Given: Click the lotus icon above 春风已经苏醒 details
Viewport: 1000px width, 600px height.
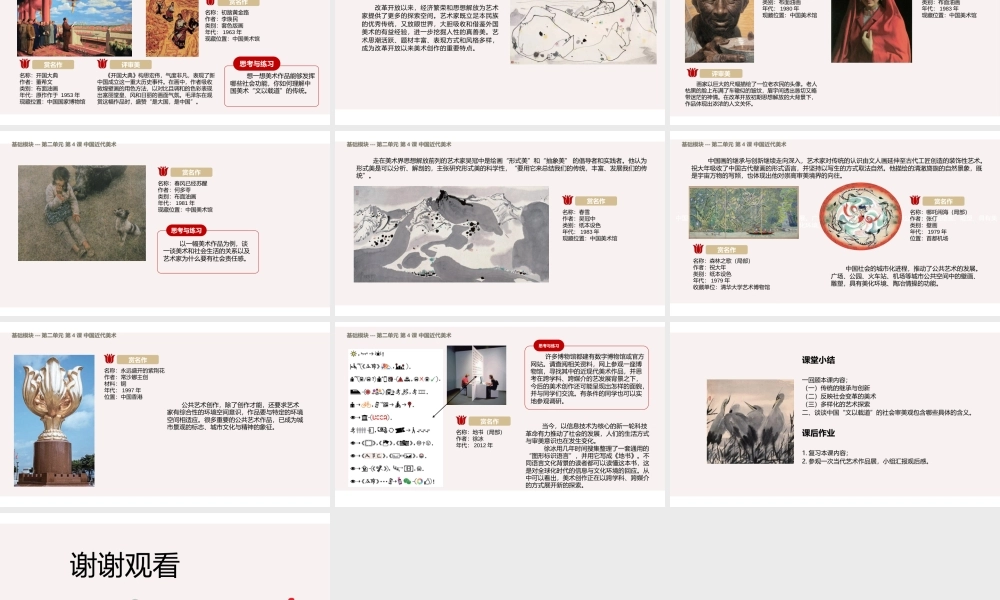Looking at the screenshot, I should (x=163, y=172).
